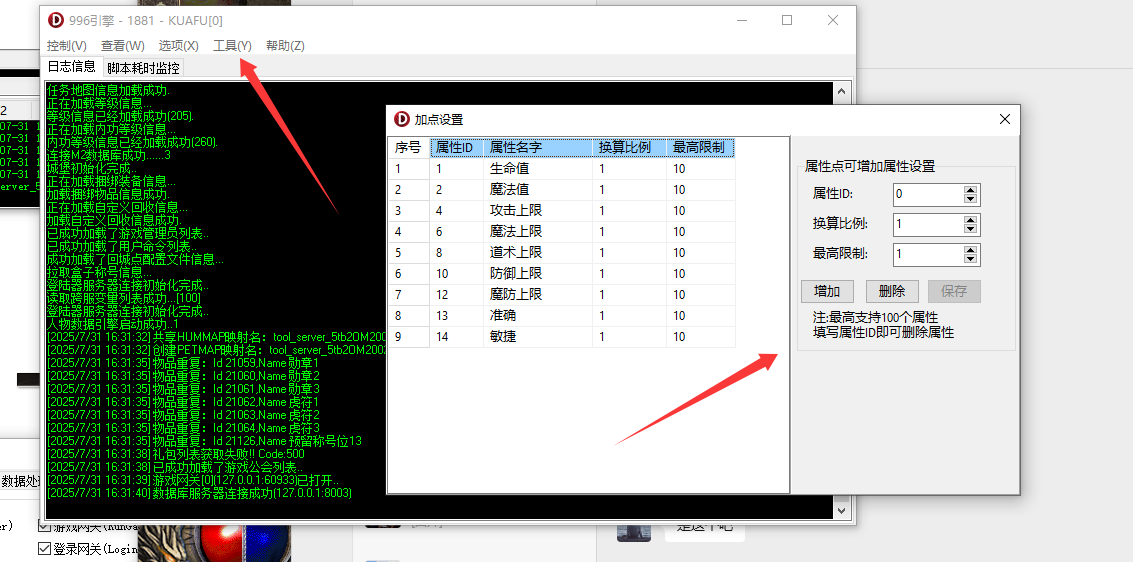1133x562 pixels.
Task: Click the 换算比例 column header
Action: (x=629, y=147)
